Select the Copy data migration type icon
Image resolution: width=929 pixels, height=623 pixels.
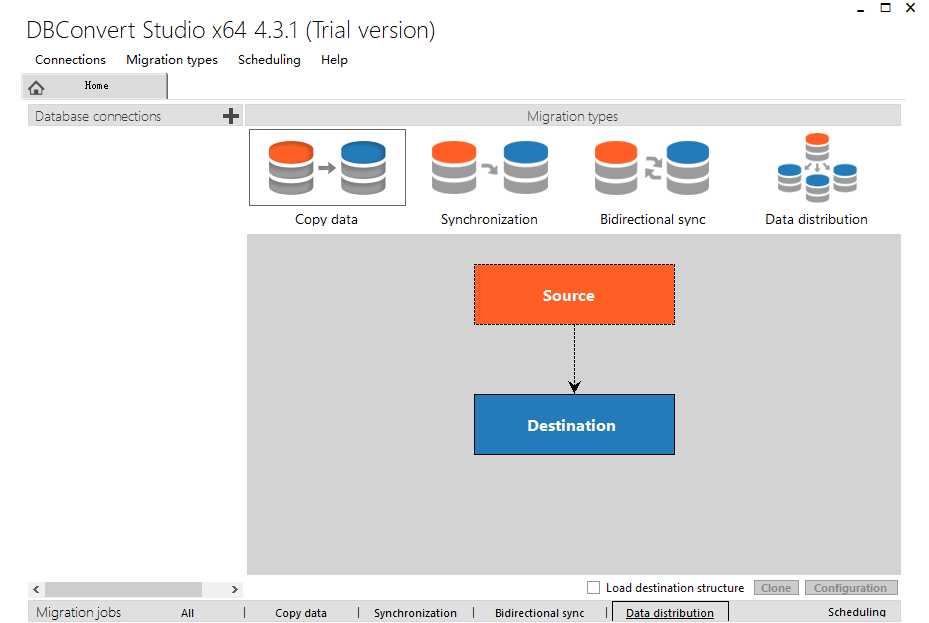(327, 168)
